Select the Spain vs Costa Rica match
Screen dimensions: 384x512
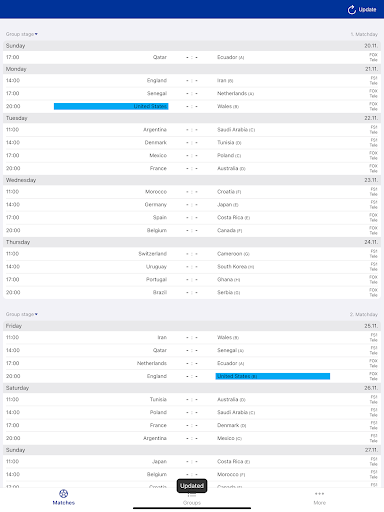click(x=192, y=218)
